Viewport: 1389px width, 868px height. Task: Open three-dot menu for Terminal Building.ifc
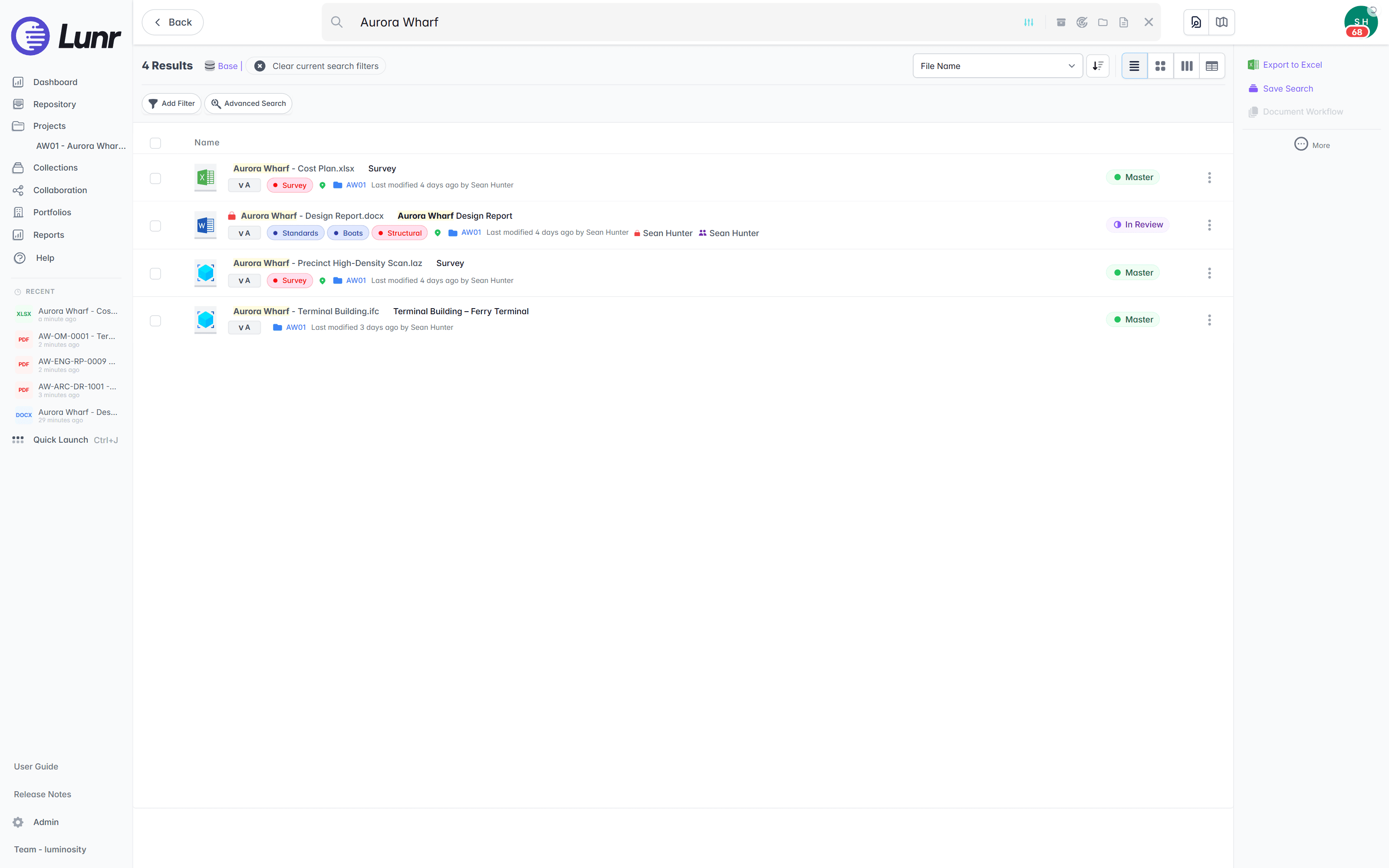coord(1209,320)
